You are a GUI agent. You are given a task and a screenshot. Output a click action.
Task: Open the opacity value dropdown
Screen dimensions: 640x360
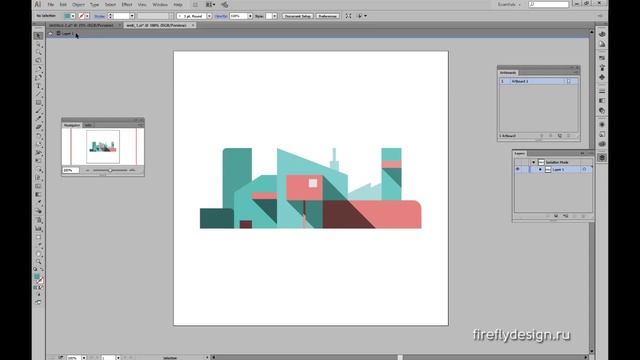pos(250,16)
